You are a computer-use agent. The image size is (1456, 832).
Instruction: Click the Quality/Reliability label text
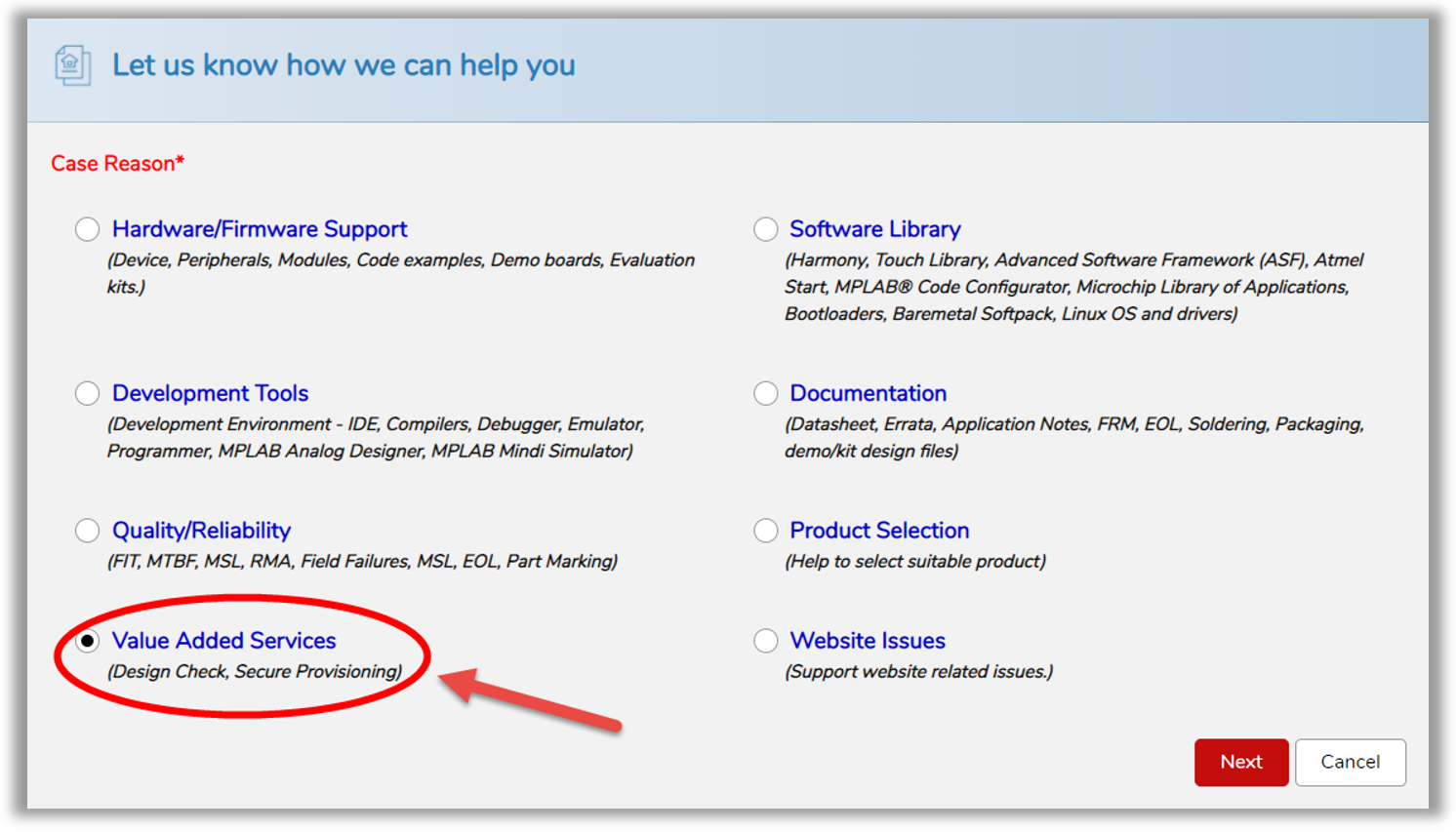pyautogui.click(x=201, y=531)
